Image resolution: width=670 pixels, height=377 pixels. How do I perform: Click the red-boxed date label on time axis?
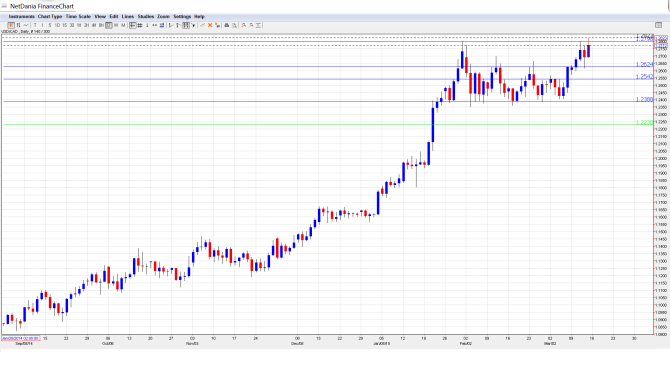coord(21,338)
